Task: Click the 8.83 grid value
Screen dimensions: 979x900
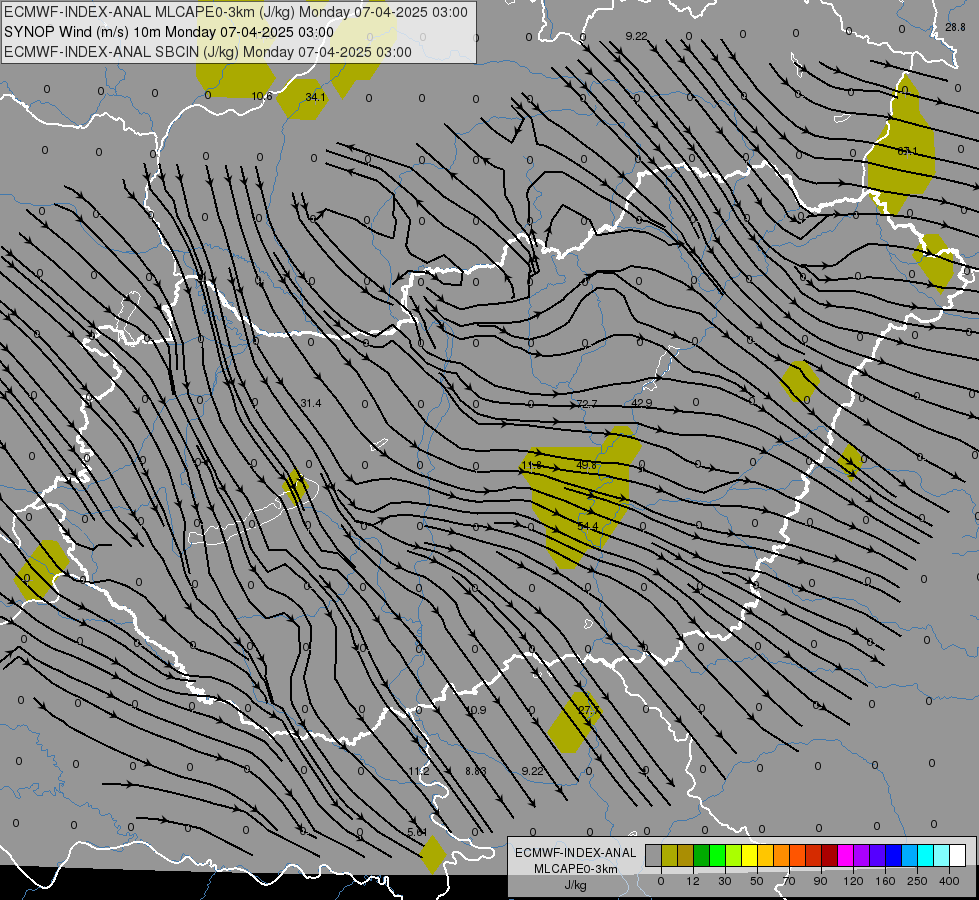Action: coord(476,771)
